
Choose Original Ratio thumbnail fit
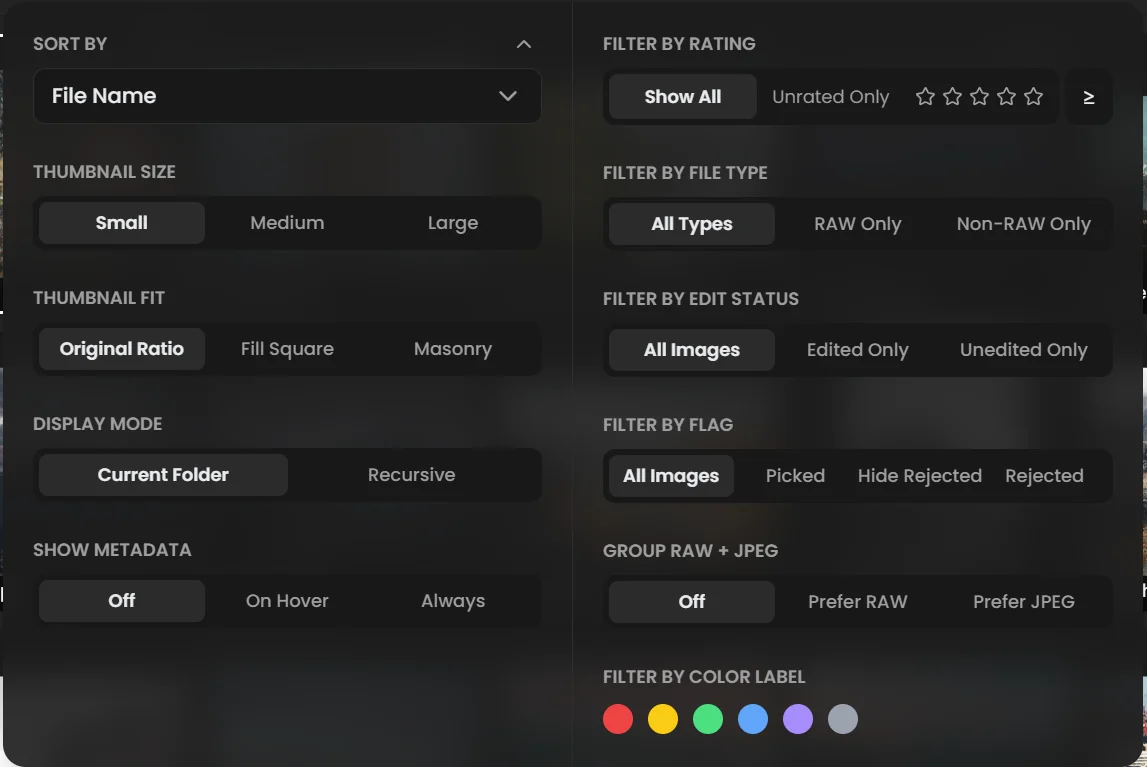121,349
